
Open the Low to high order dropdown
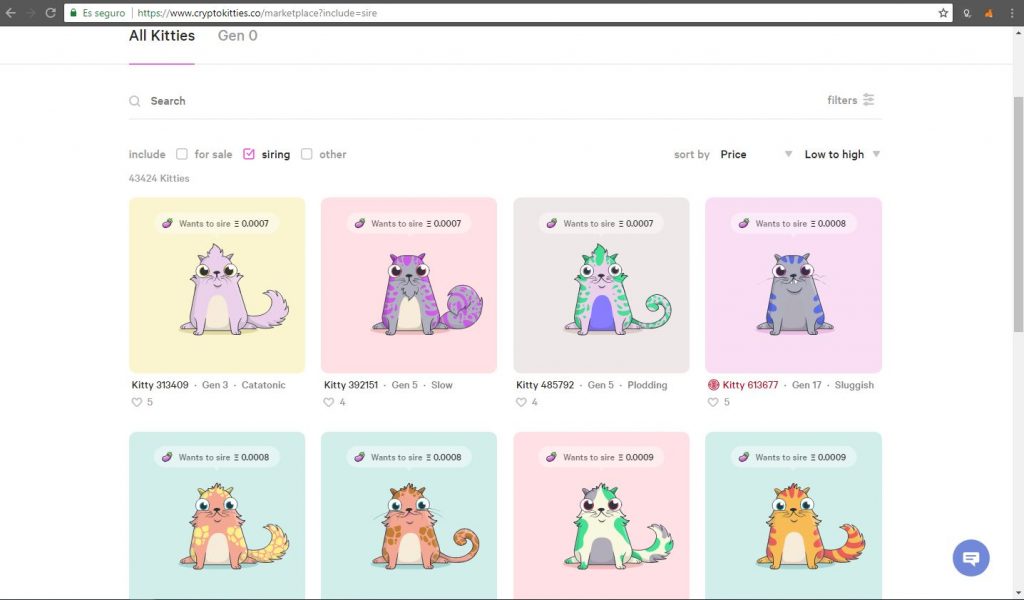coord(842,154)
